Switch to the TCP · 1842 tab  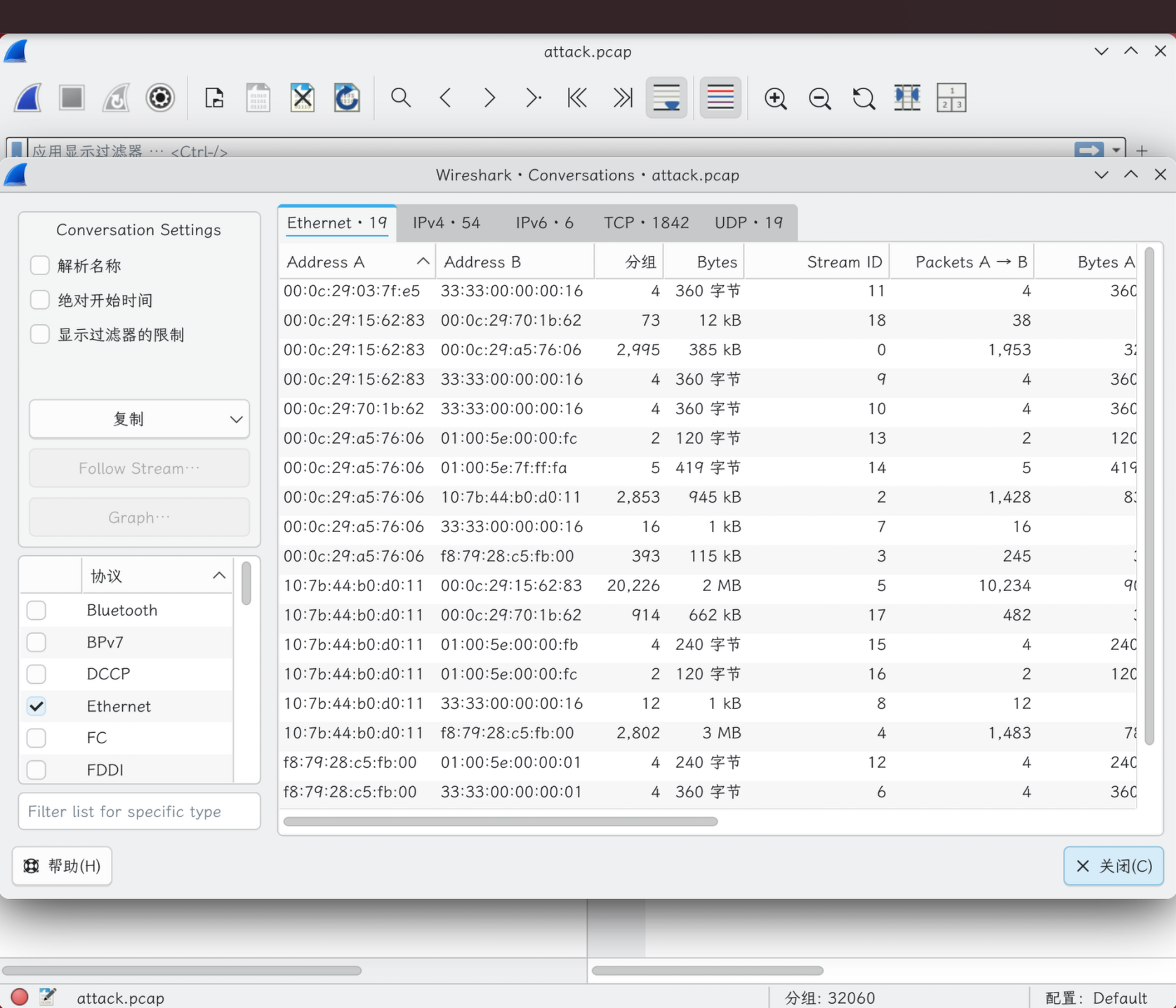pyautogui.click(x=646, y=223)
